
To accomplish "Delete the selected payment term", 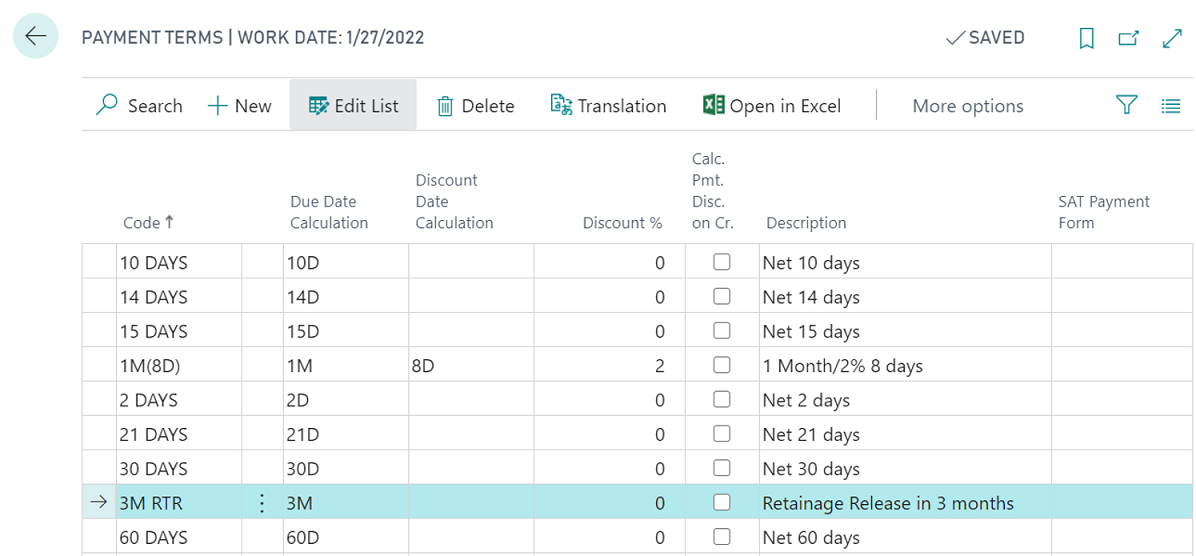I will [x=476, y=106].
